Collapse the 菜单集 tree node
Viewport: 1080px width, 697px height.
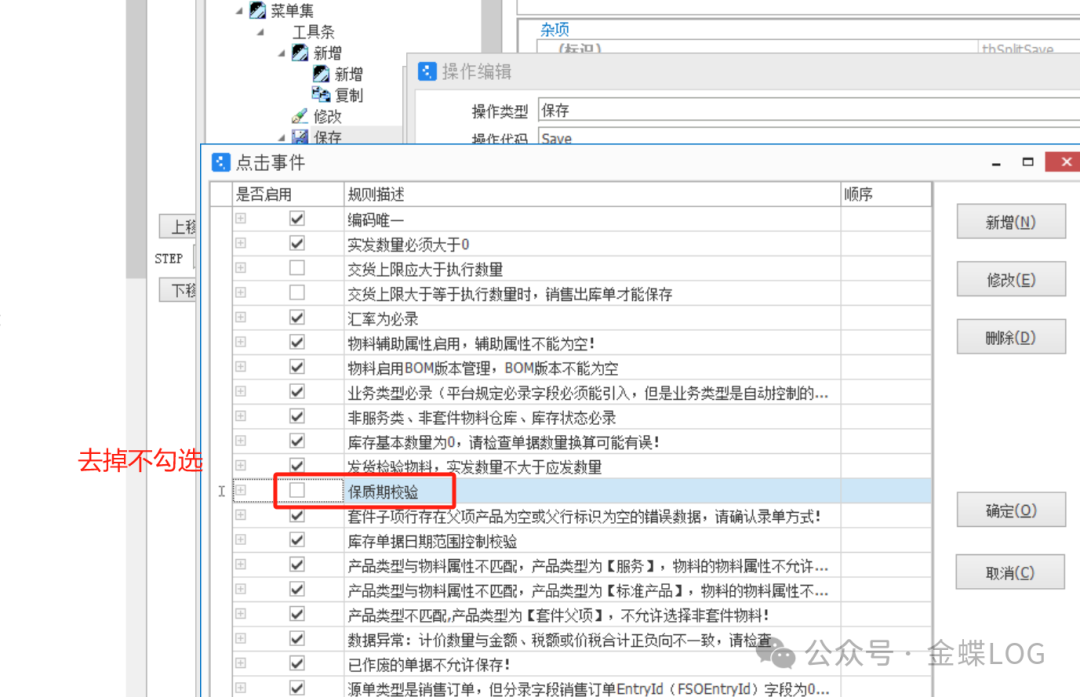click(x=239, y=11)
